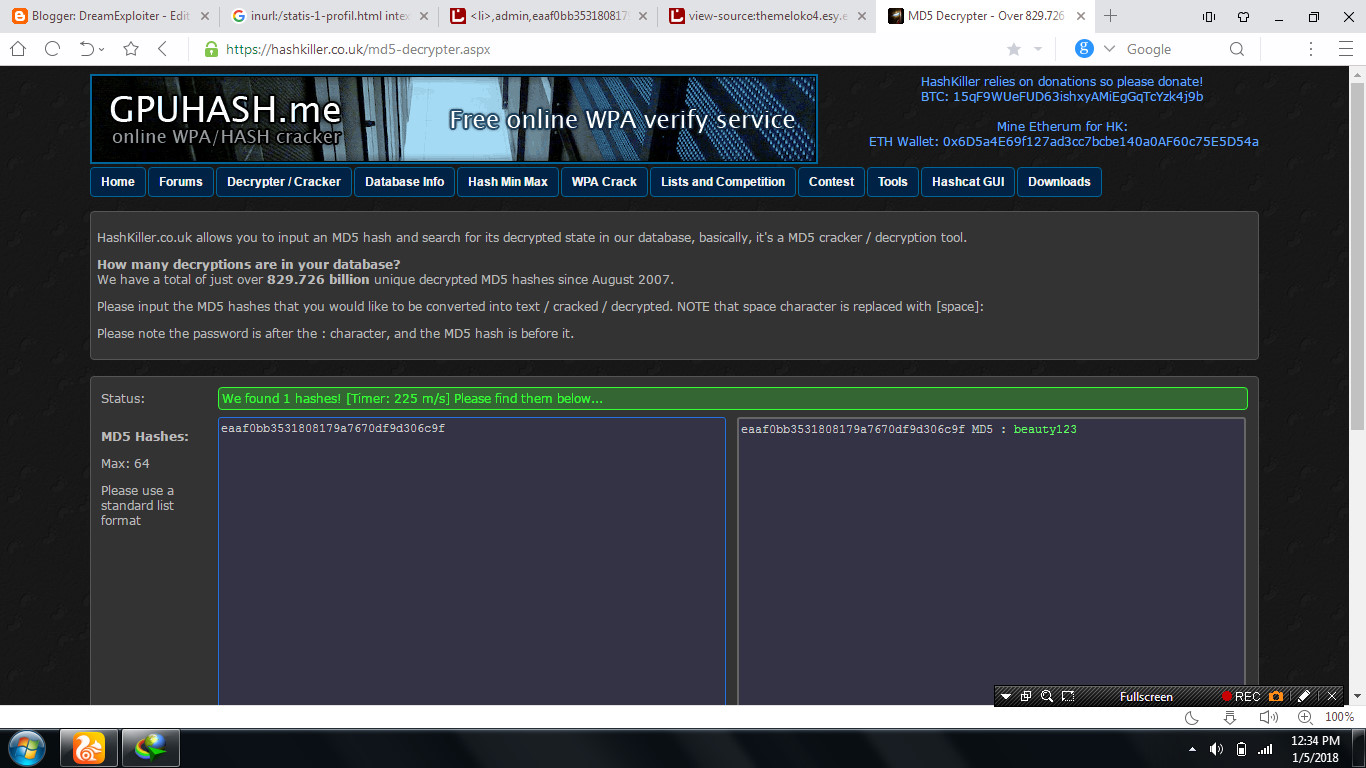1366x768 pixels.
Task: Open the Contest nav item
Action: click(x=832, y=182)
